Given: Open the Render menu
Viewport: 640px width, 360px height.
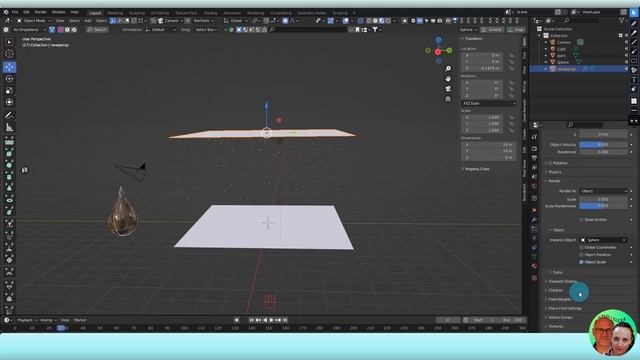Looking at the screenshot, I should coord(40,12).
